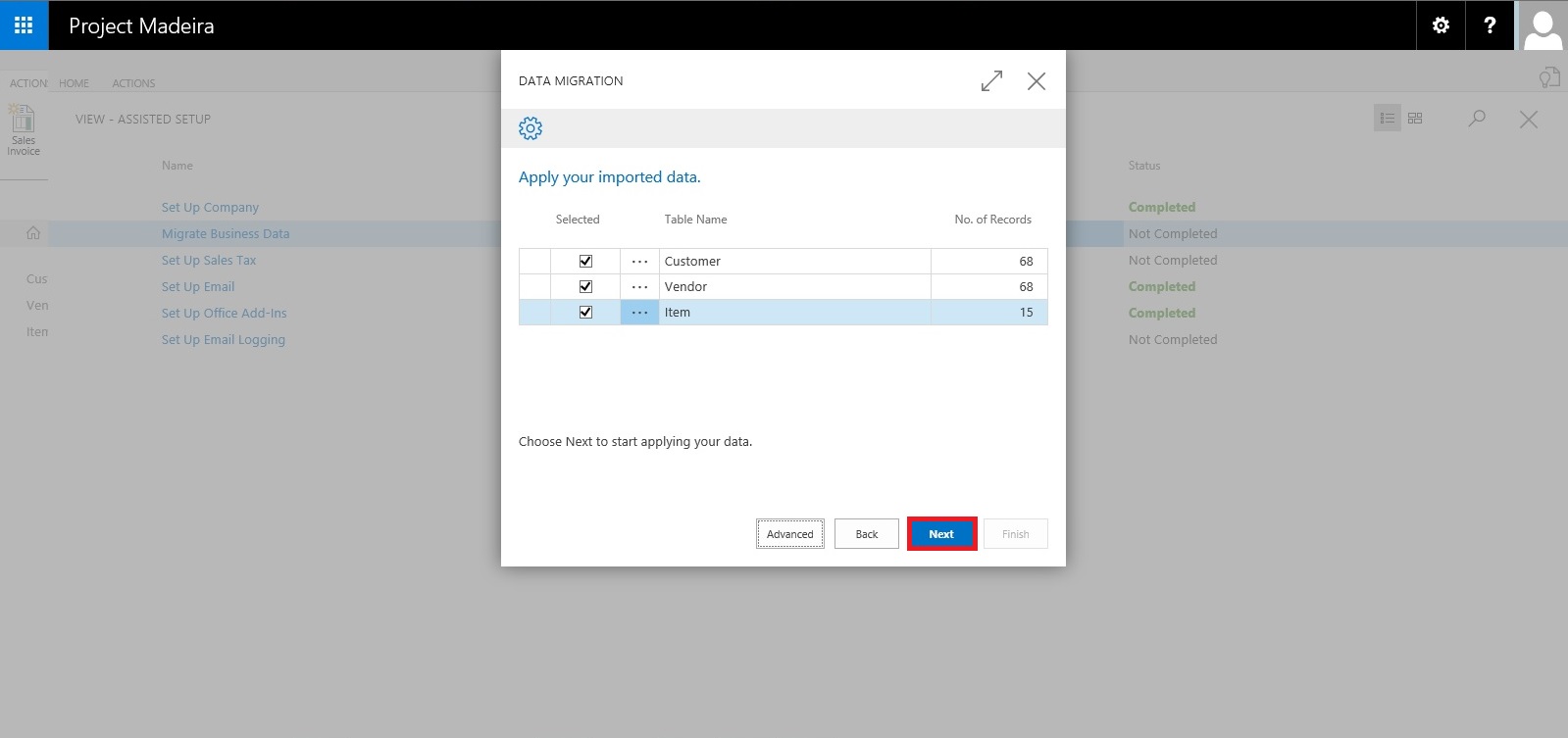The image size is (1568, 738).
Task: Open the user profile avatar
Action: pyautogui.click(x=1543, y=26)
